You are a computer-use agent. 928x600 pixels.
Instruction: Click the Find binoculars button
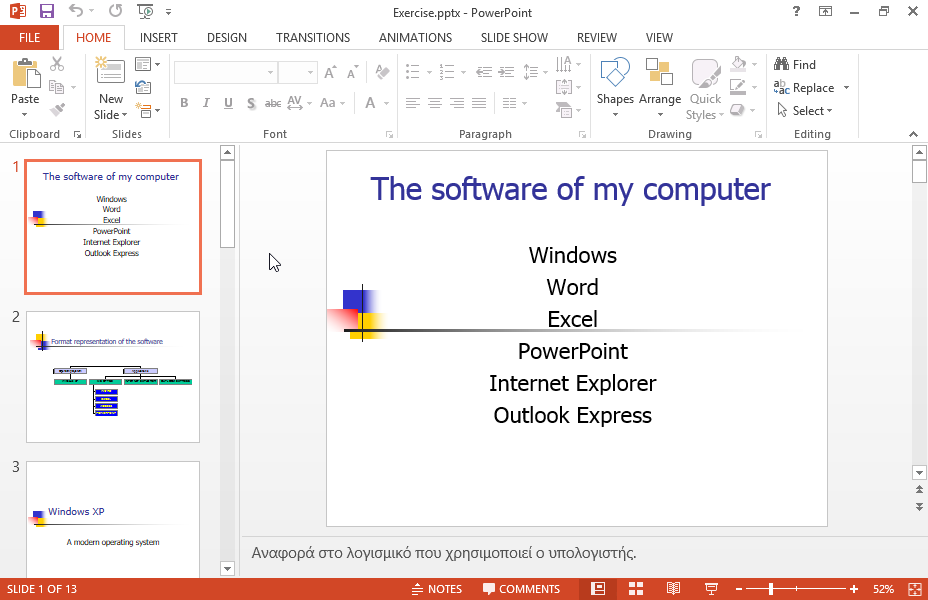(795, 64)
